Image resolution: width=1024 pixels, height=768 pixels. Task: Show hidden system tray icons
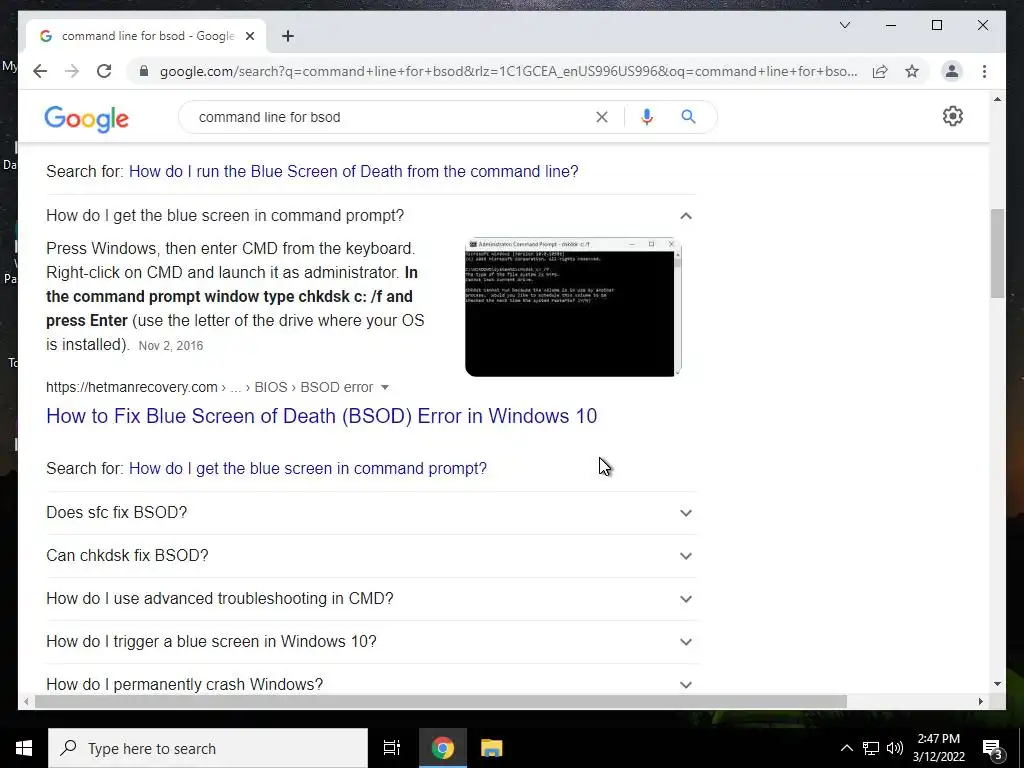(846, 748)
